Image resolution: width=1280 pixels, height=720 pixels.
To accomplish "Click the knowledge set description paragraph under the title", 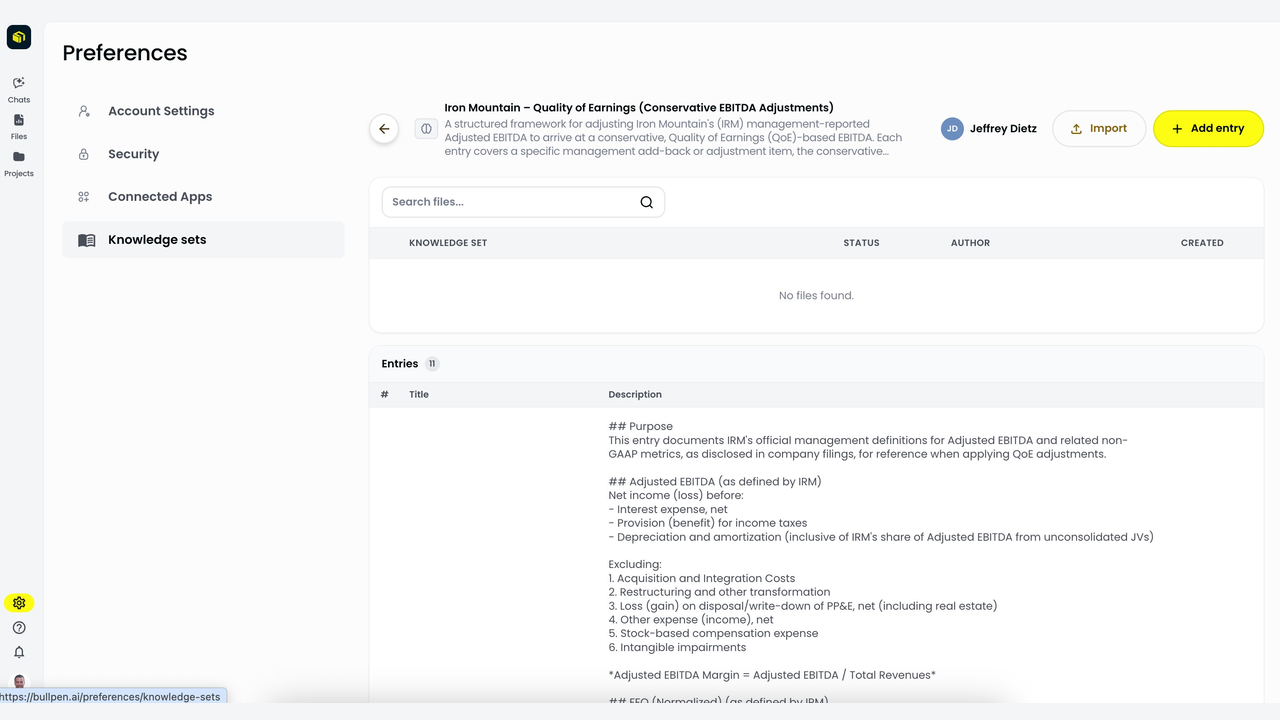I will 673,138.
